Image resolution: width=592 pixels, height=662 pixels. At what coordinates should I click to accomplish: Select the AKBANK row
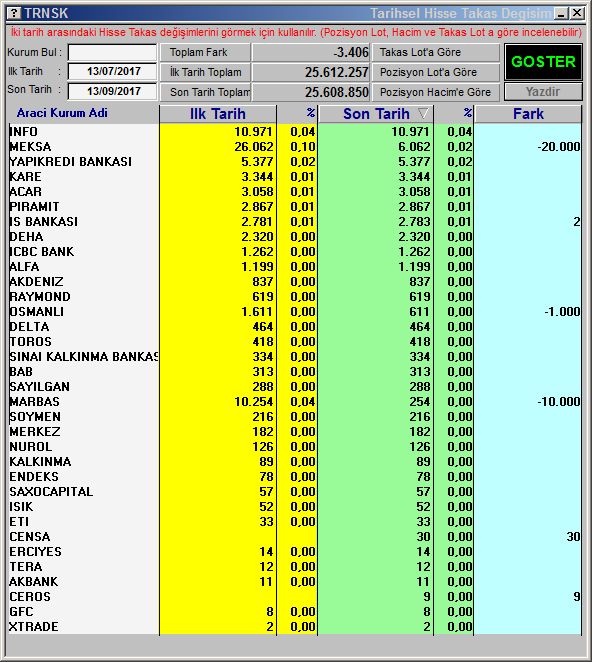point(295,581)
